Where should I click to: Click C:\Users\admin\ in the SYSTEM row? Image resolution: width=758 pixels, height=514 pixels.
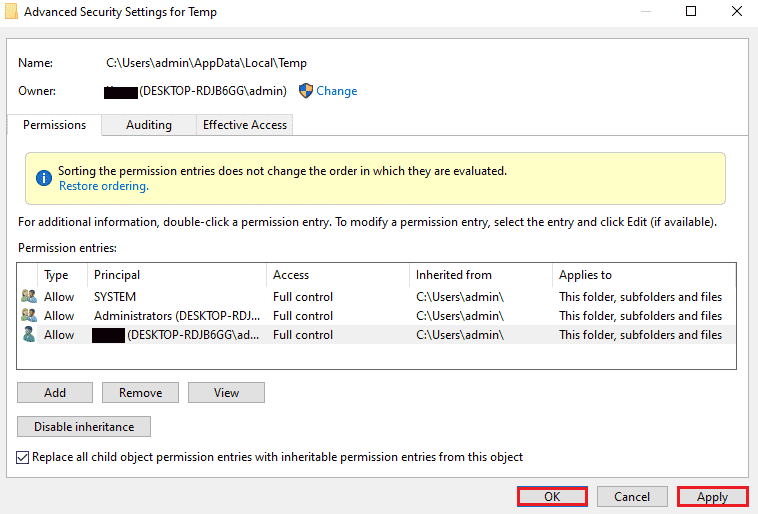point(460,296)
